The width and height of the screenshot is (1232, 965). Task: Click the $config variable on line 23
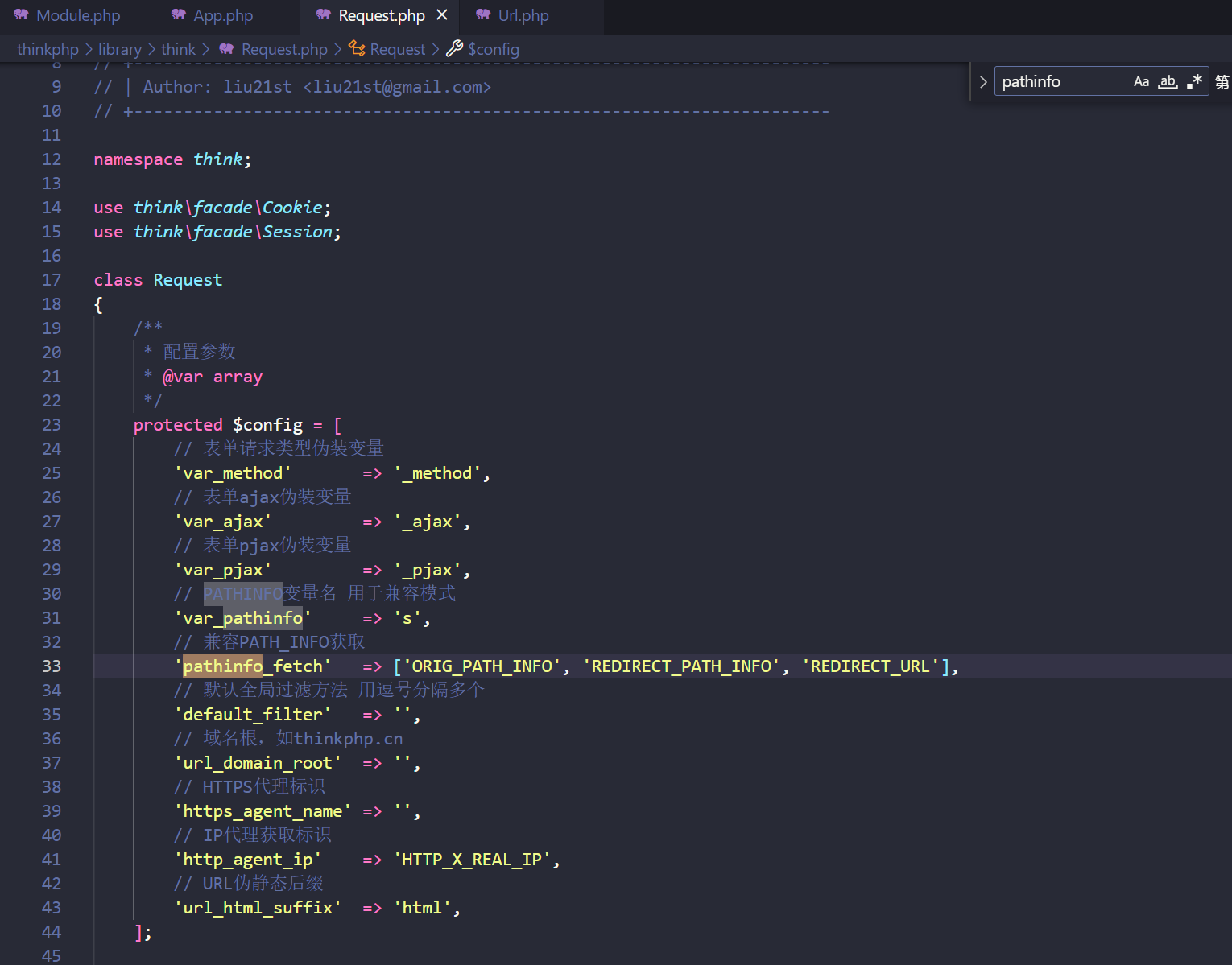[x=267, y=425]
